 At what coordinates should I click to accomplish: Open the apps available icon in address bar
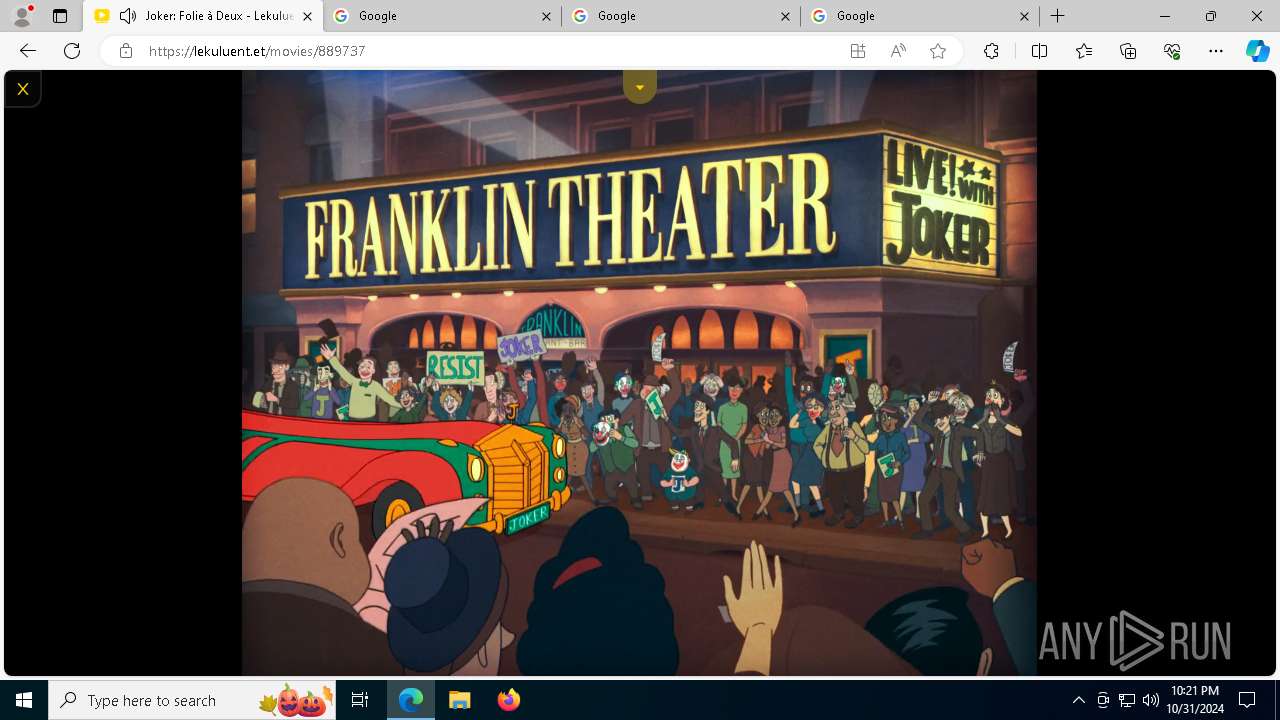pyautogui.click(x=857, y=51)
